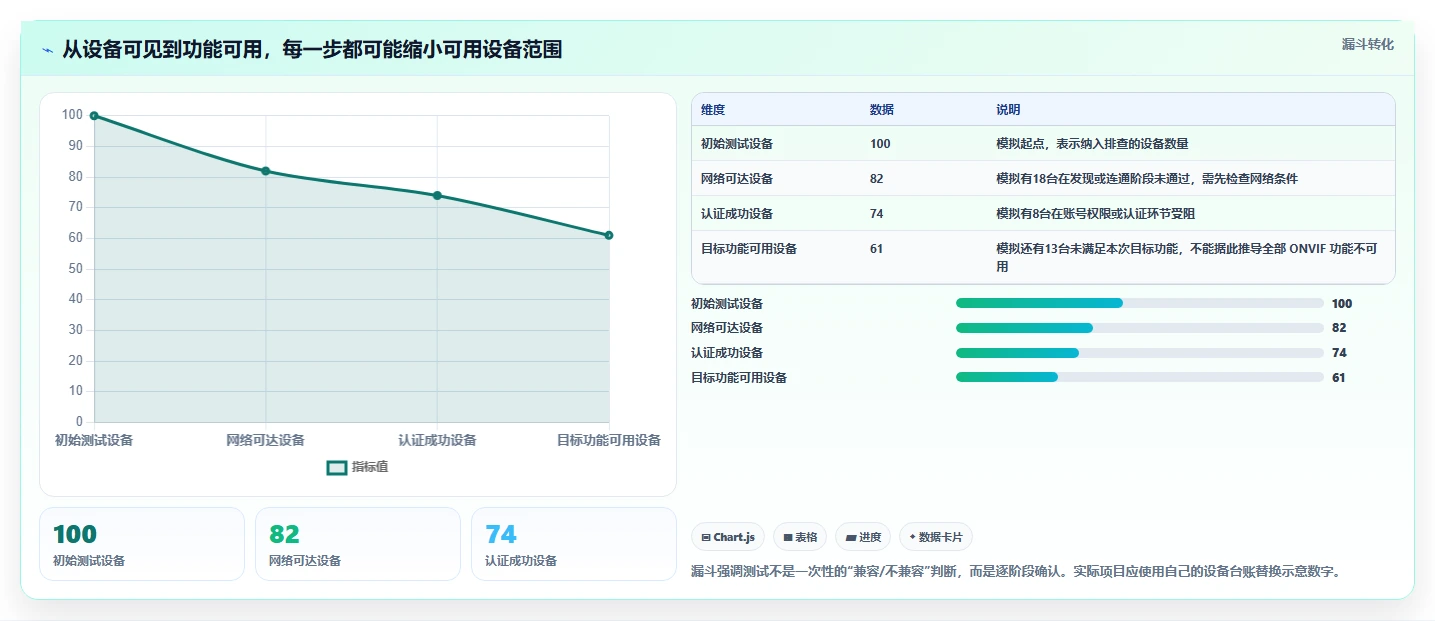Click the 漏斗转化 label in header
The width and height of the screenshot is (1435, 621).
click(1367, 44)
